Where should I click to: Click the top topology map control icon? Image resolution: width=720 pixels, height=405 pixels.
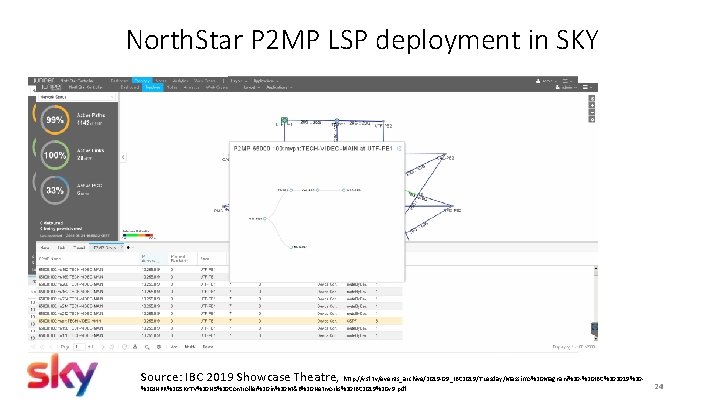tap(592, 99)
